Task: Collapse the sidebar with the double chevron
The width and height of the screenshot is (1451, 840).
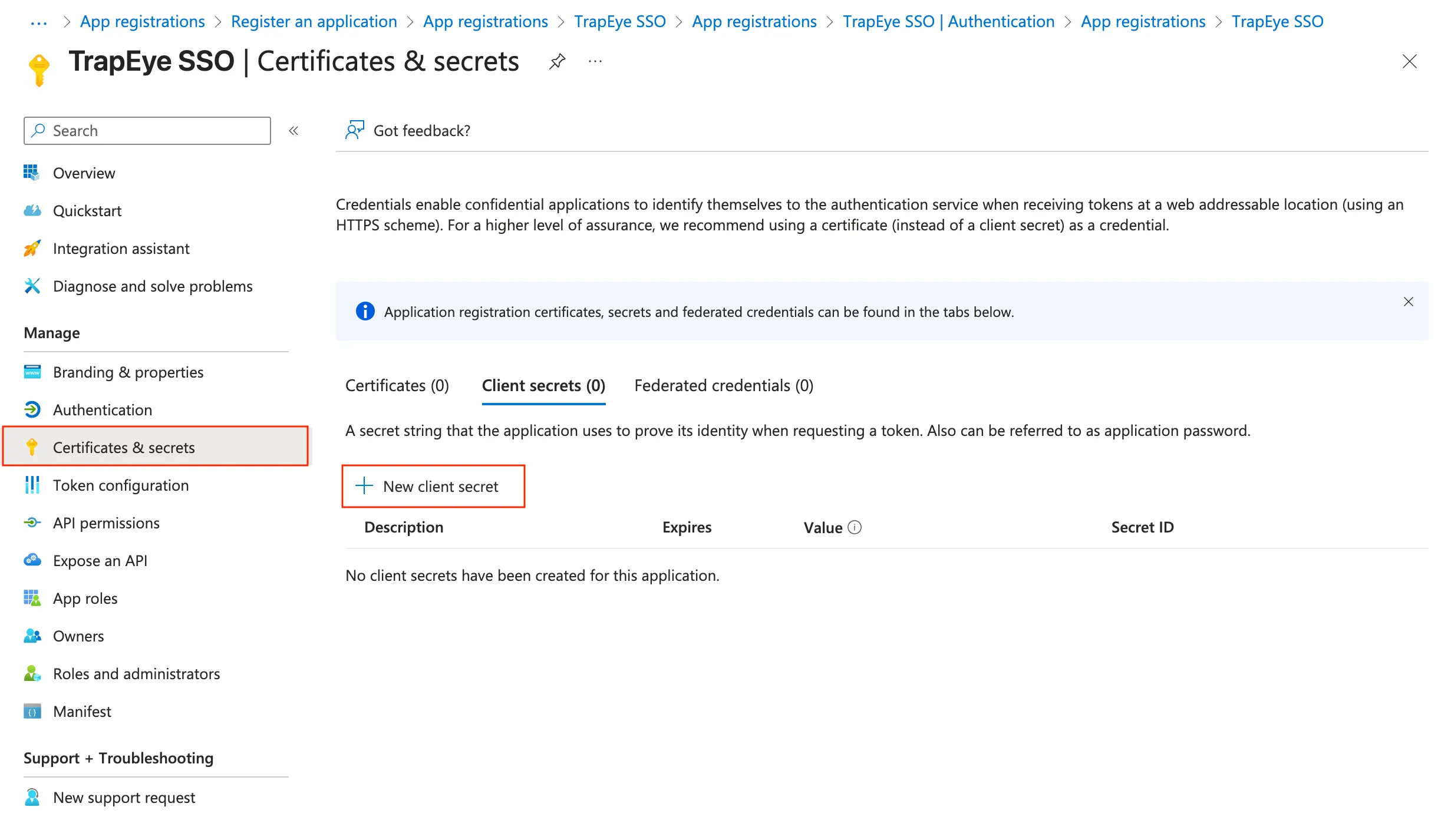Action: (294, 131)
